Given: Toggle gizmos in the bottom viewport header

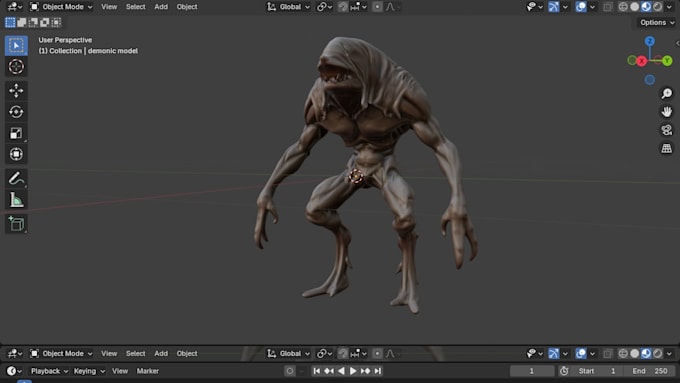Looking at the screenshot, I should pos(553,354).
